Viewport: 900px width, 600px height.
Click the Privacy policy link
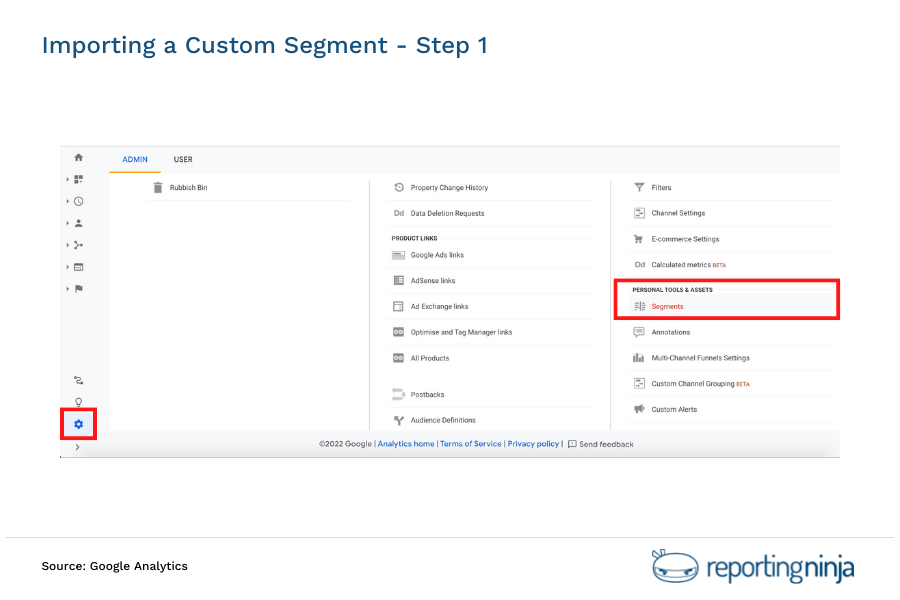pyautogui.click(x=533, y=444)
